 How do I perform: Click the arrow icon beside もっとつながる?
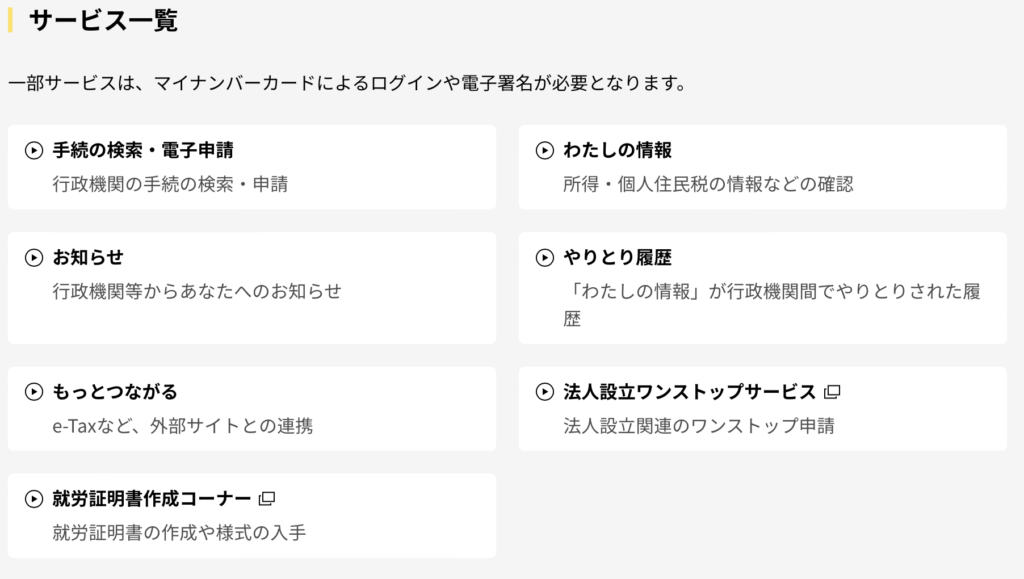[34, 392]
